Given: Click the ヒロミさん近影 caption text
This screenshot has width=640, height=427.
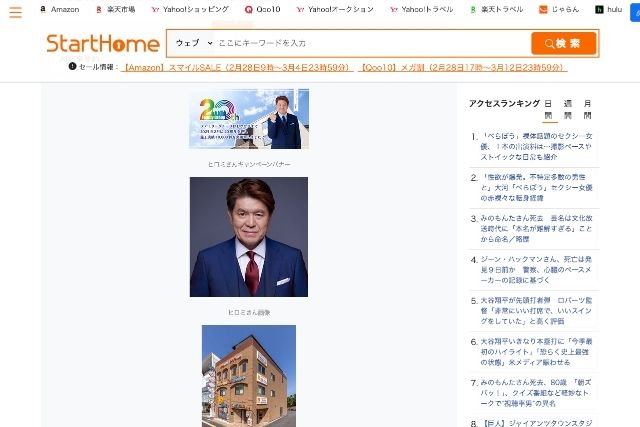Looking at the screenshot, I should [x=249, y=312].
